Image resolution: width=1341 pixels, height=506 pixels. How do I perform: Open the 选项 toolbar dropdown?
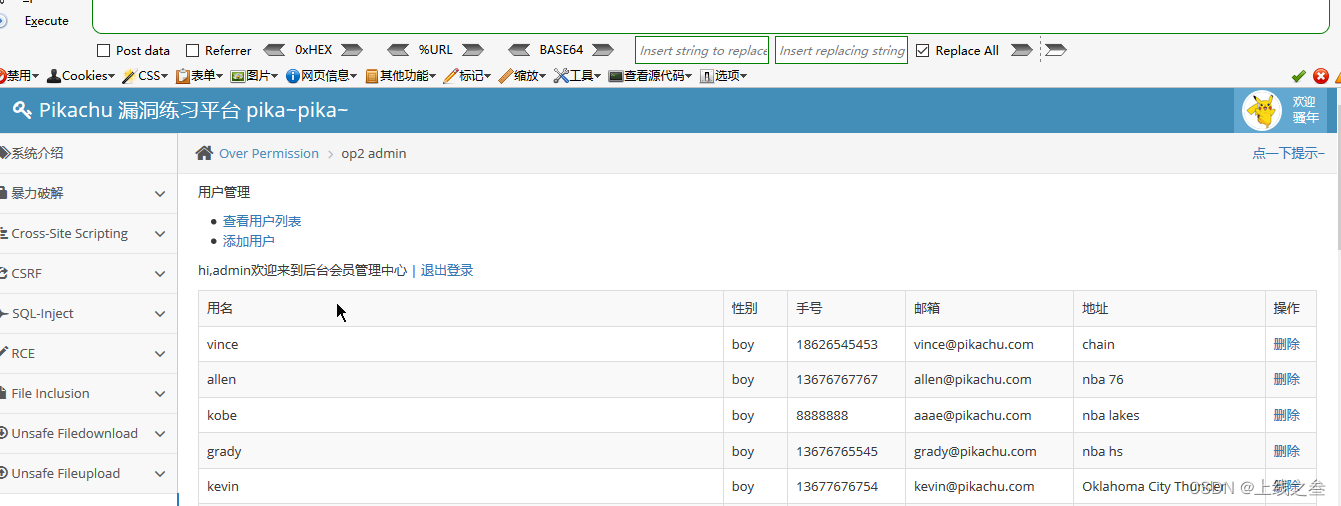(x=724, y=75)
